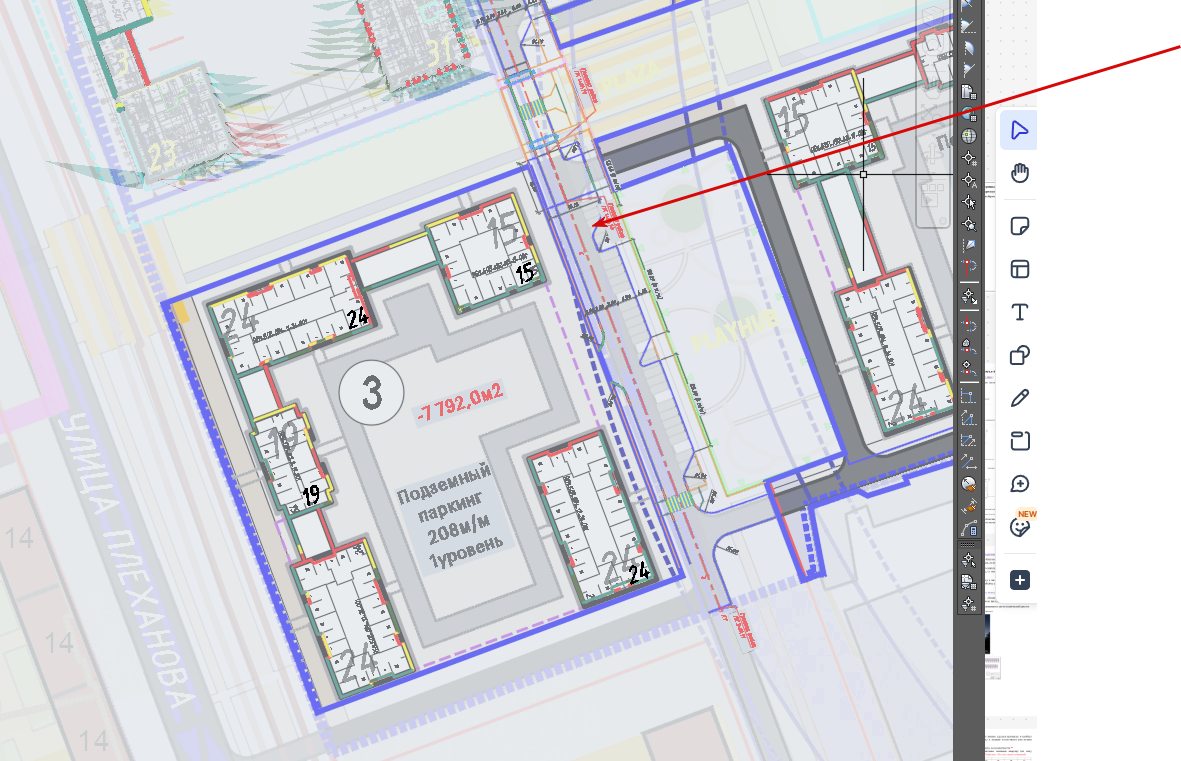Select the Text tool
Viewport: 1181px width, 761px height.
point(1019,312)
